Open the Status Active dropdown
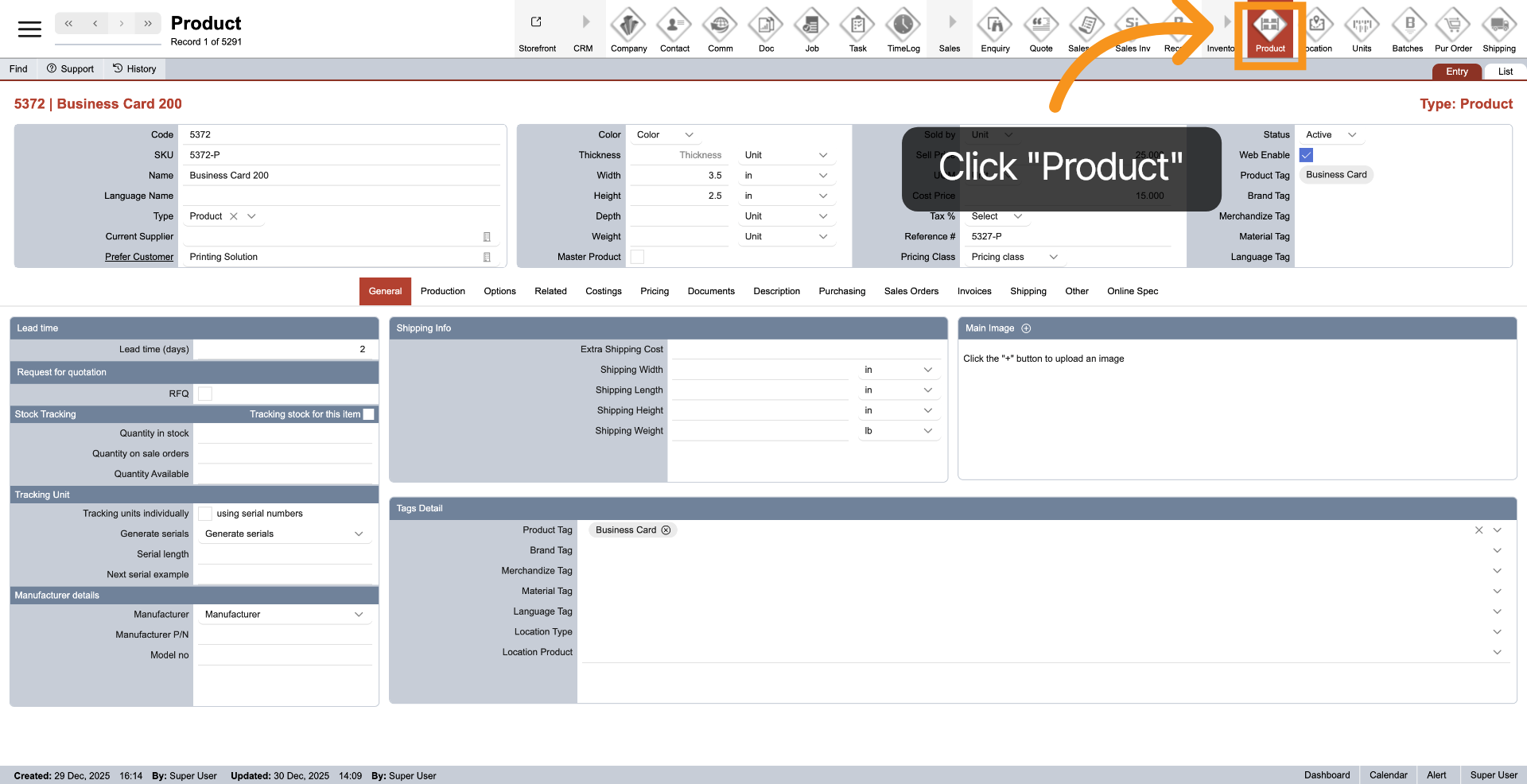Viewport: 1527px width, 784px height. (x=1329, y=134)
